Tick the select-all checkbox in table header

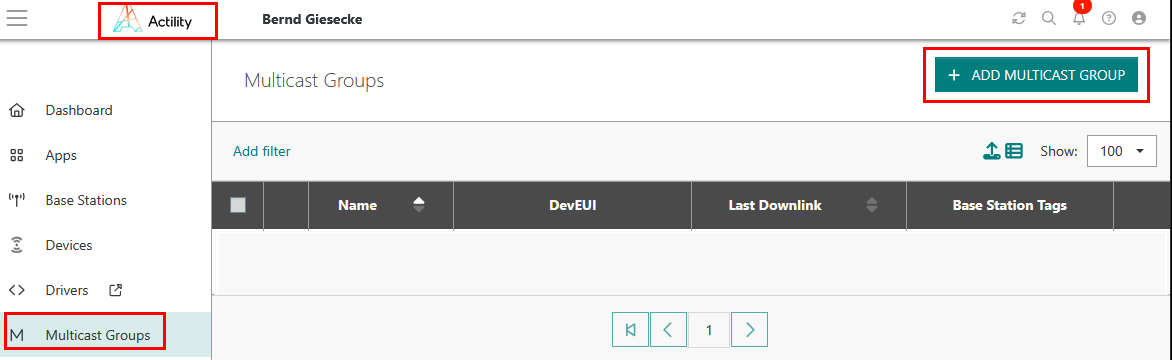pyautogui.click(x=238, y=205)
